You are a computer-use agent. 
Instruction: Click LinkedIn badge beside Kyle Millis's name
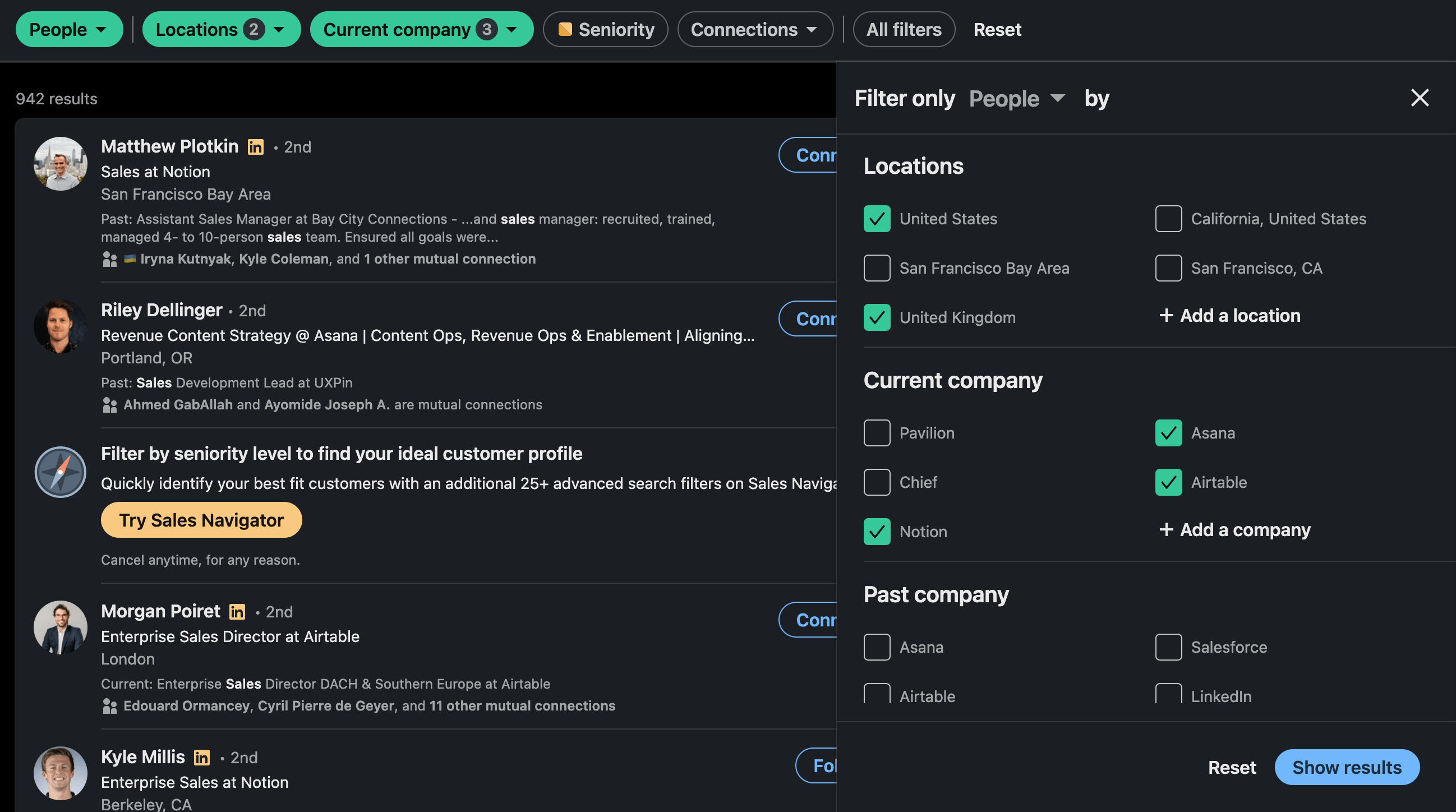point(202,758)
